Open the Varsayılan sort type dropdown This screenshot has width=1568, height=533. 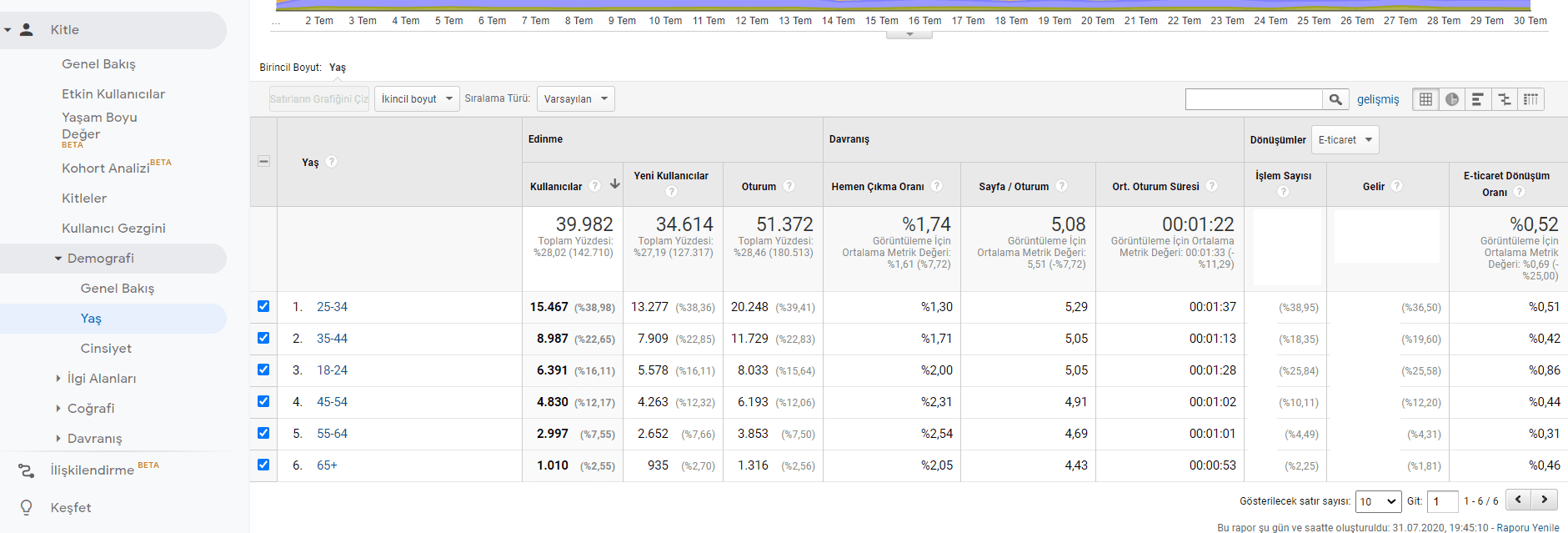[x=575, y=99]
